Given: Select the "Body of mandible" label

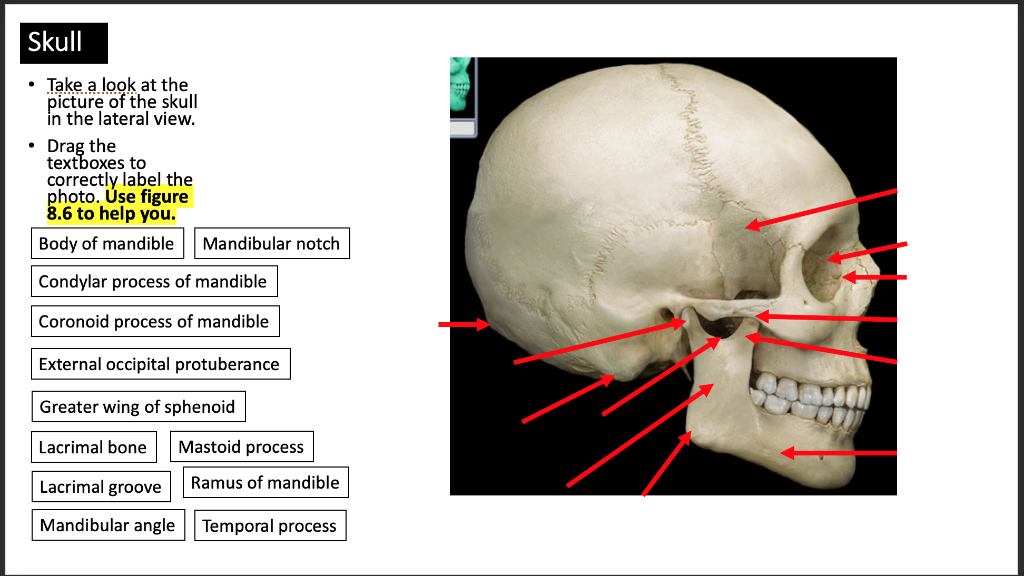Looking at the screenshot, I should click(x=107, y=243).
